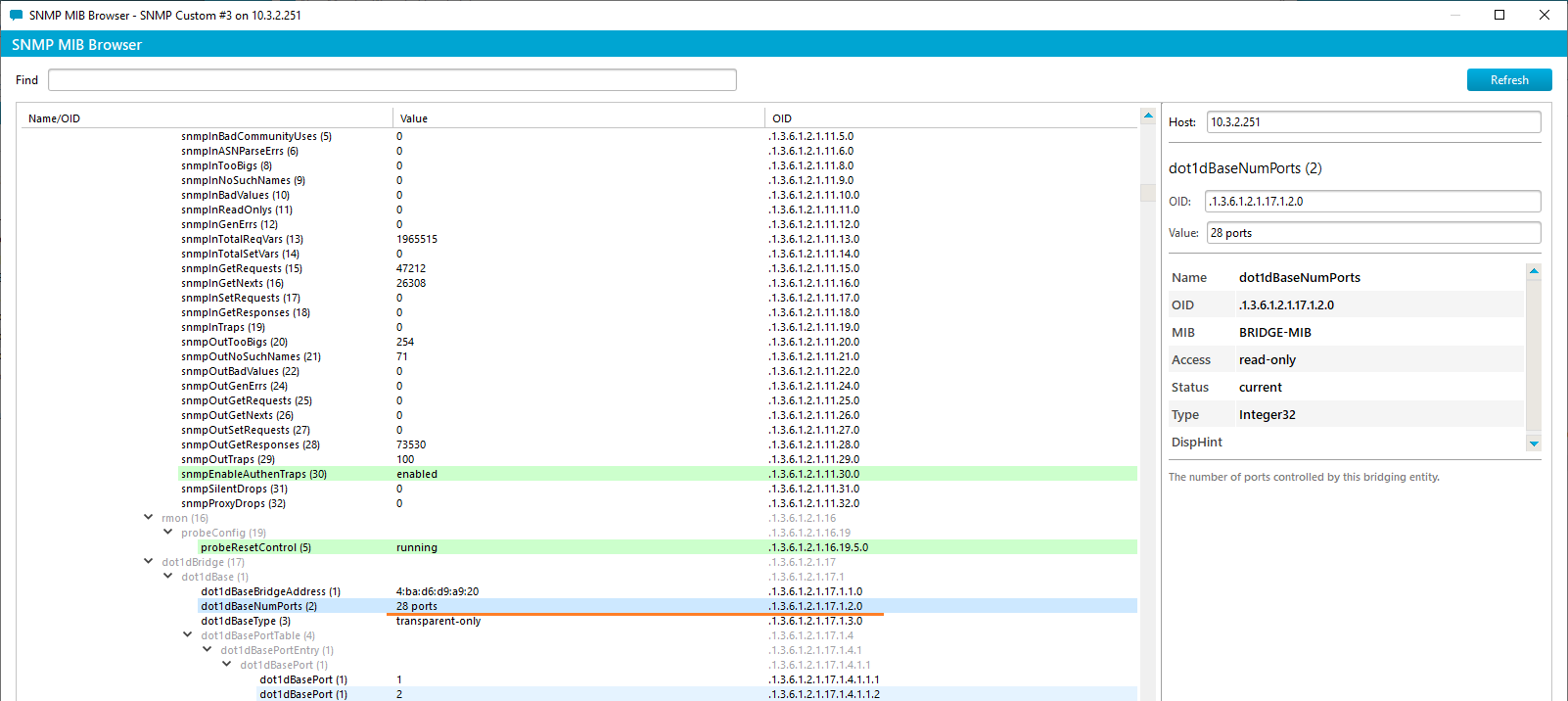Viewport: 1568px width, 701px height.
Task: Click the OID input field in details panel
Action: point(1374,202)
